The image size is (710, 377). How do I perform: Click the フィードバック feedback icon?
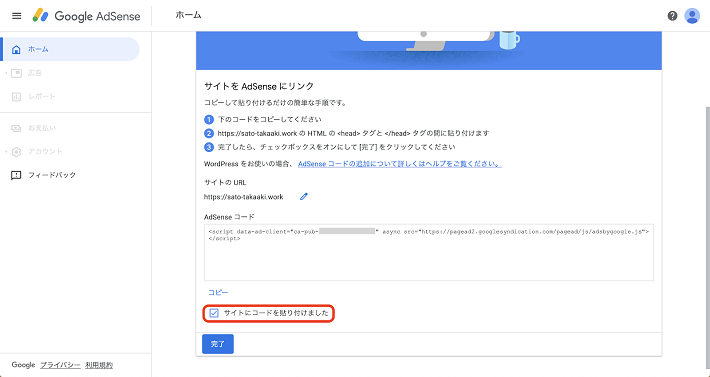(x=16, y=175)
